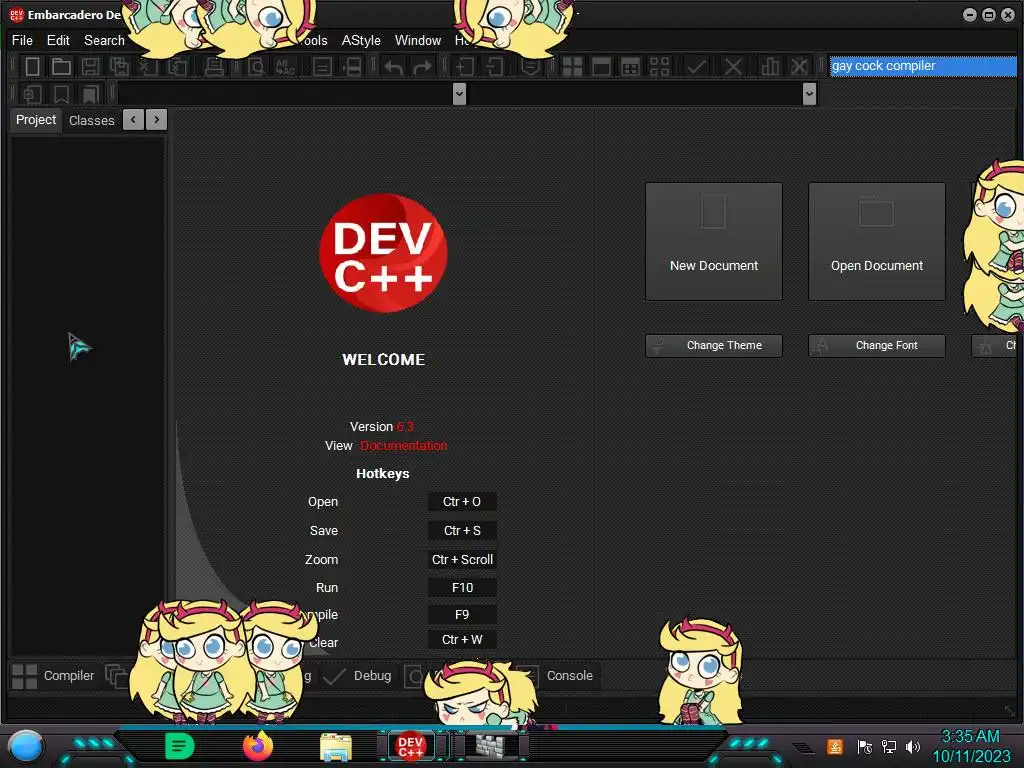Click the Unindent toolbar icon

tap(494, 66)
